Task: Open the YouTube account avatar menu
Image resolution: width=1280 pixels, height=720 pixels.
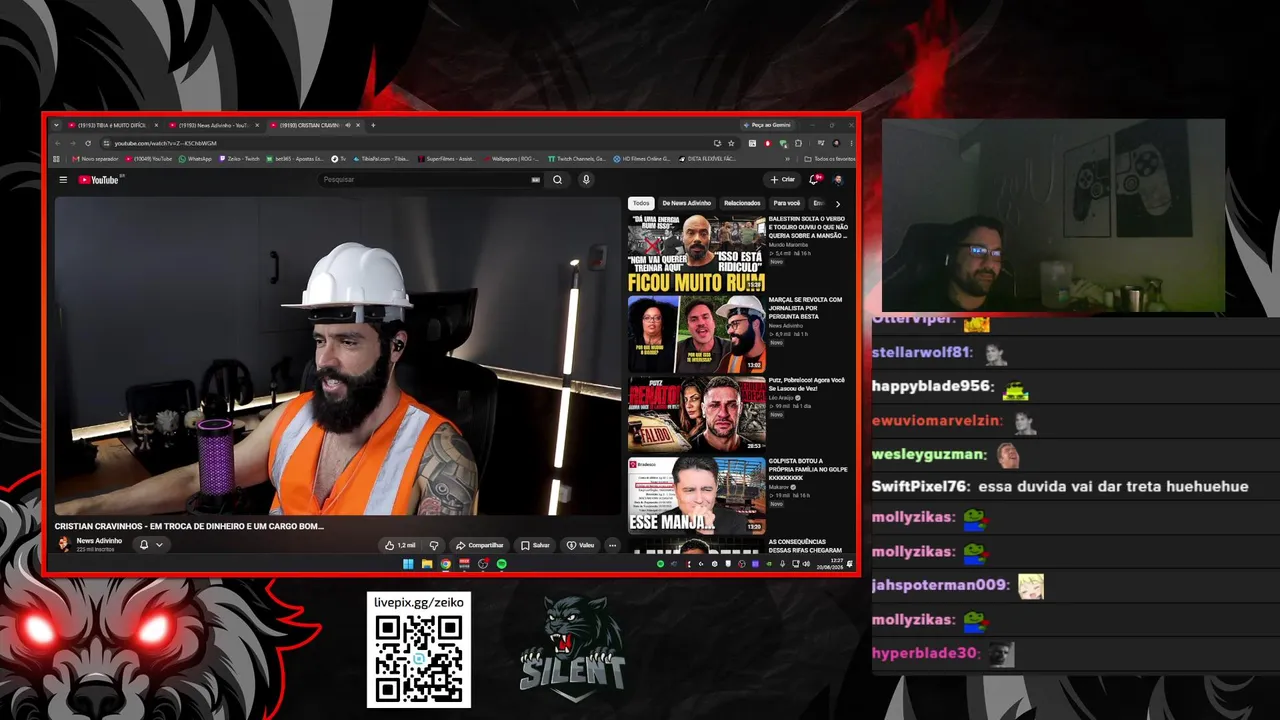Action: 838,180
